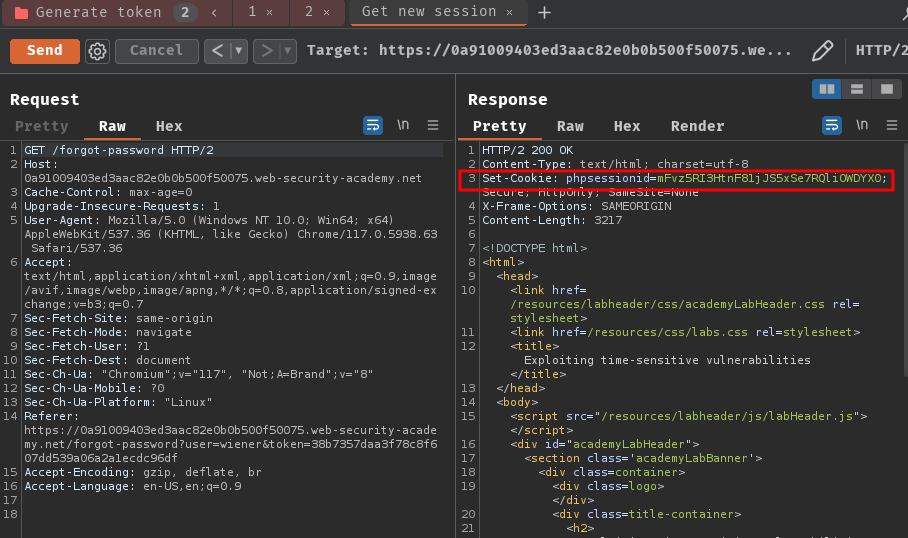Click the HTTP/2 protocol label
Image resolution: width=908 pixels, height=538 pixels.
pyautogui.click(x=881, y=50)
